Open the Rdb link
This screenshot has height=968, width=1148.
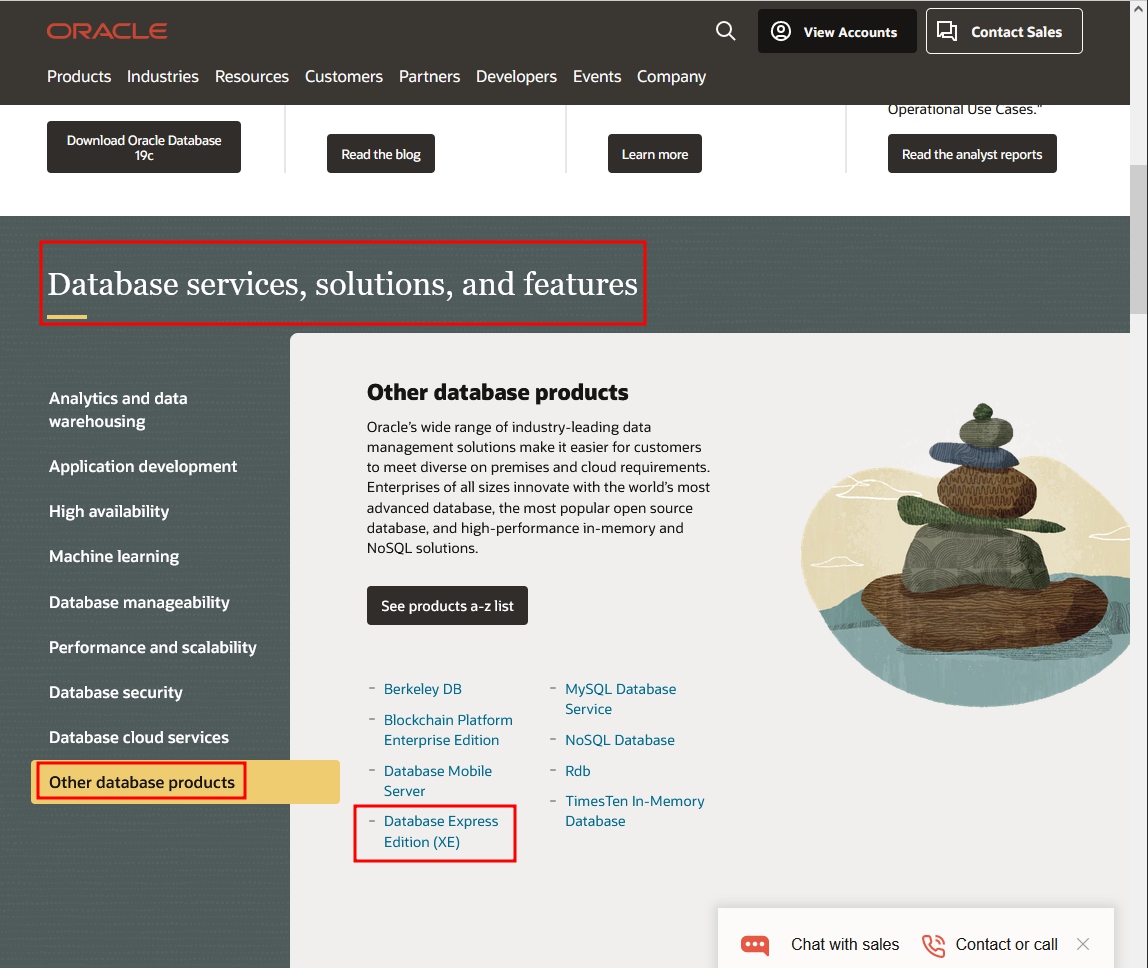(x=577, y=771)
